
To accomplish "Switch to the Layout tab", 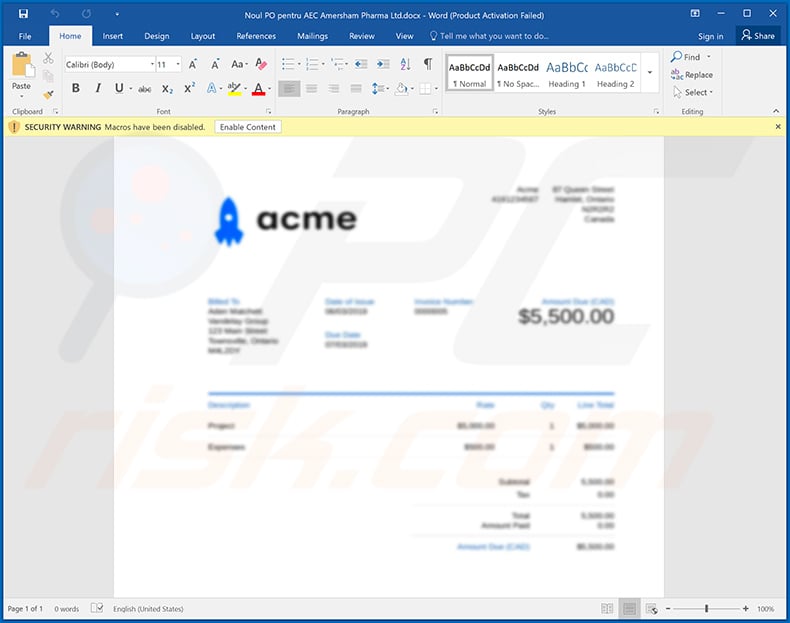I will pyautogui.click(x=203, y=36).
